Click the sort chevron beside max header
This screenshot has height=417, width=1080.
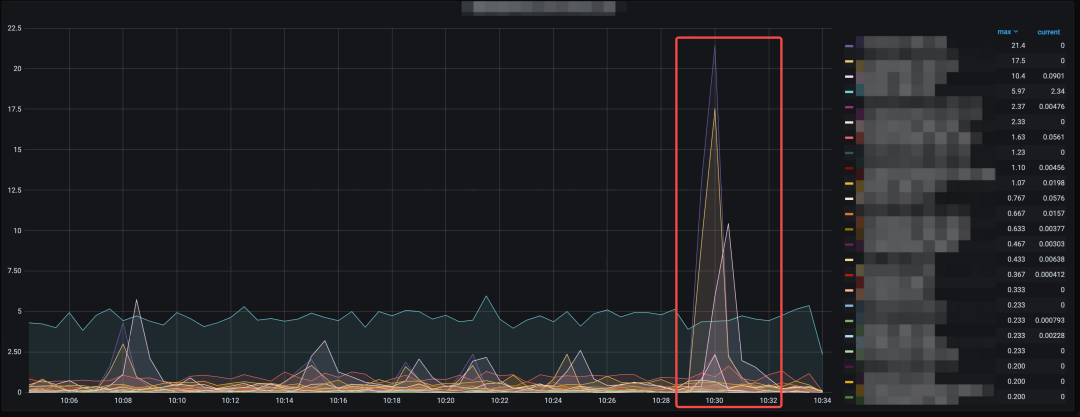1016,32
